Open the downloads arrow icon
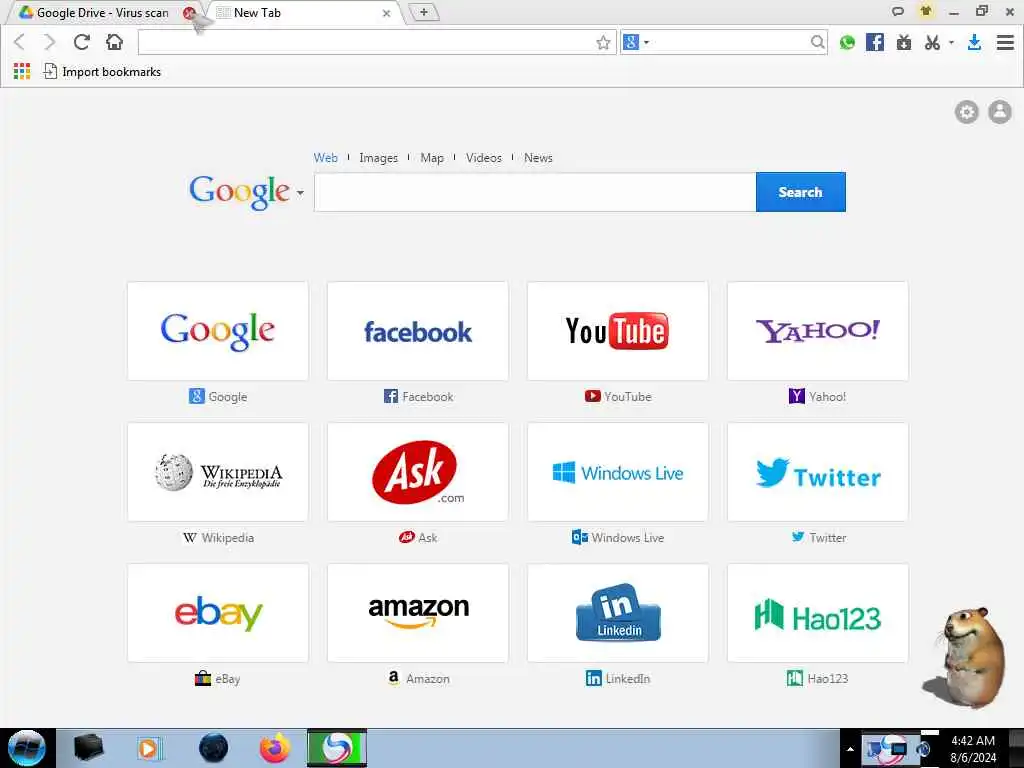The width and height of the screenshot is (1024, 768). tap(974, 42)
